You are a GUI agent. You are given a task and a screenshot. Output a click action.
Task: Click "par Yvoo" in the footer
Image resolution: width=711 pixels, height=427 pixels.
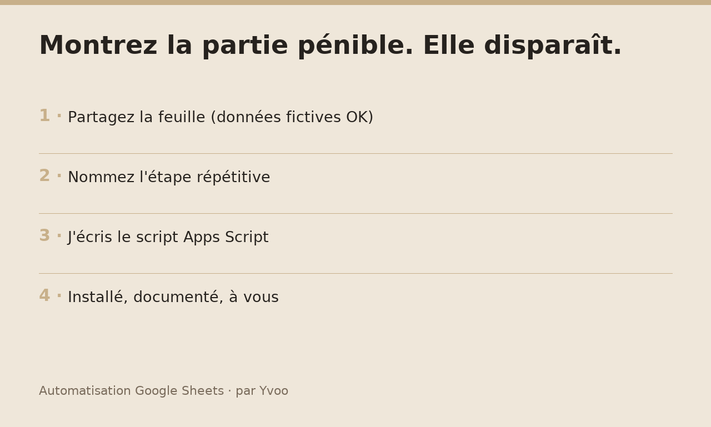pyautogui.click(x=262, y=391)
